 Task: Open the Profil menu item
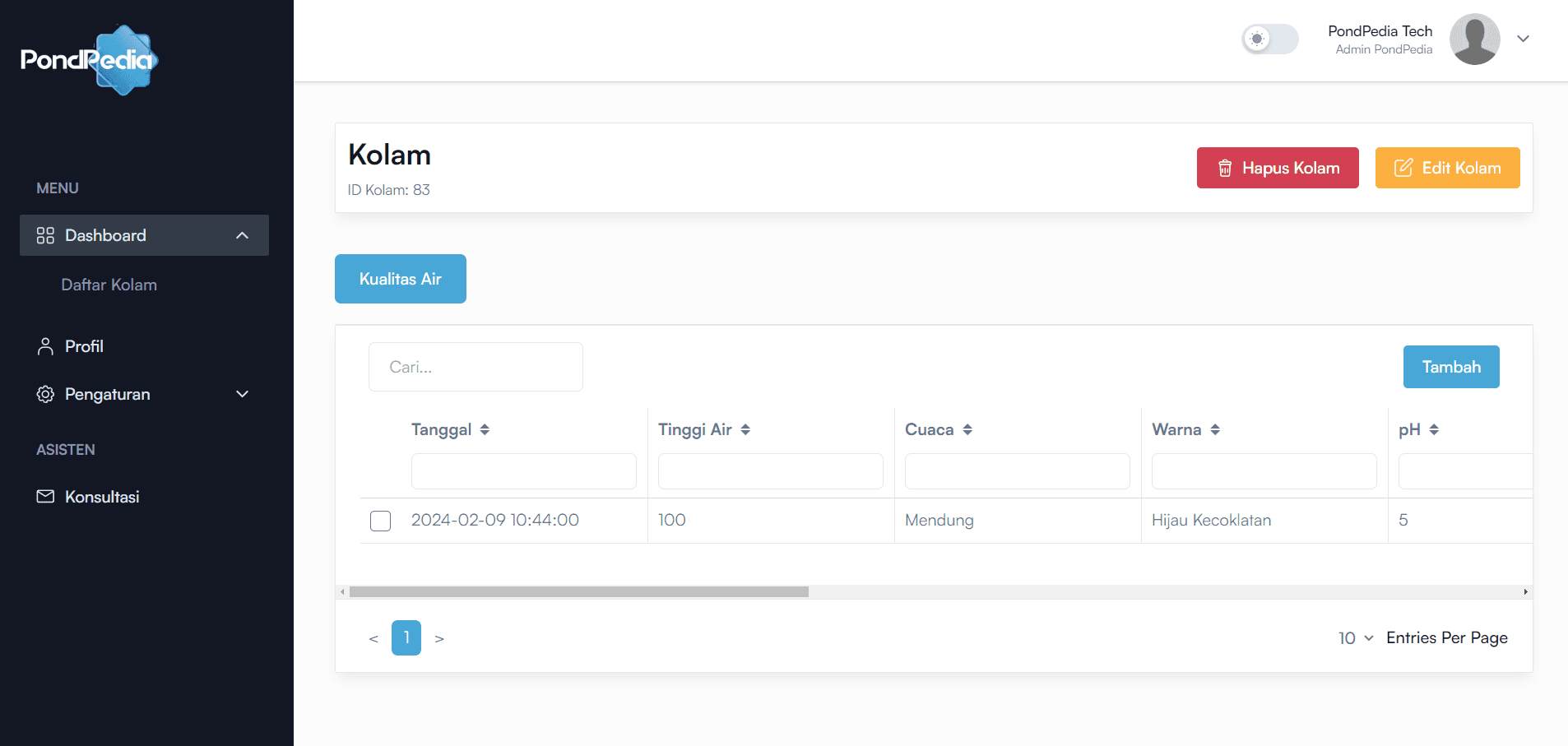84,346
